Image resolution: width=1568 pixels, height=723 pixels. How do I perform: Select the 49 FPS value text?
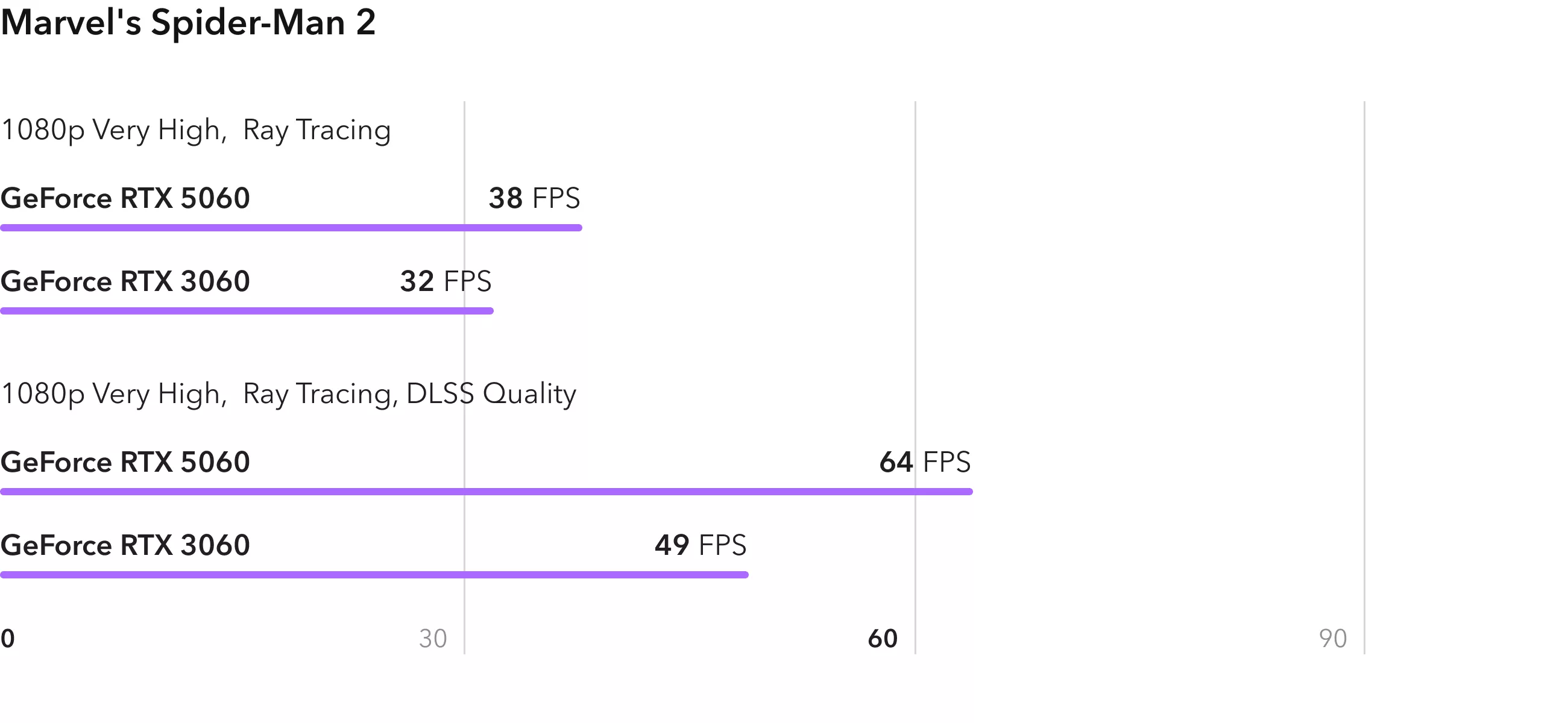700,545
